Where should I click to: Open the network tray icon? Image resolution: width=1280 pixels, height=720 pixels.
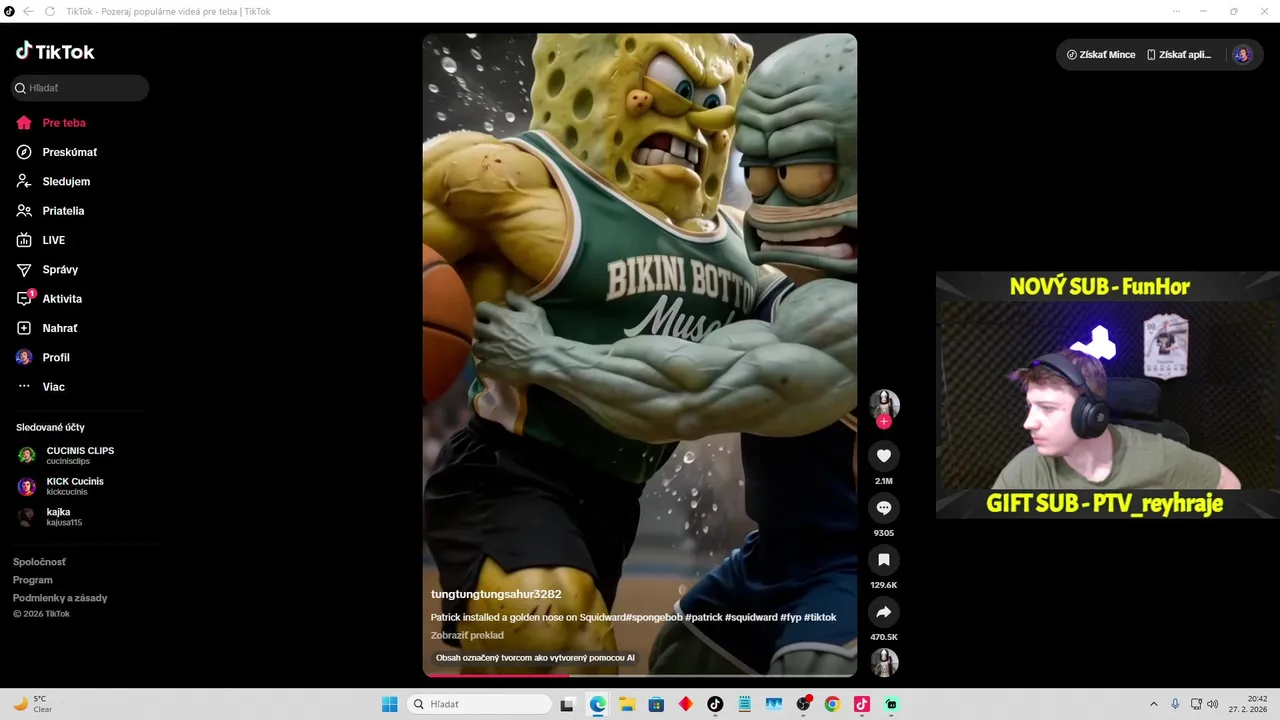coord(1196,704)
